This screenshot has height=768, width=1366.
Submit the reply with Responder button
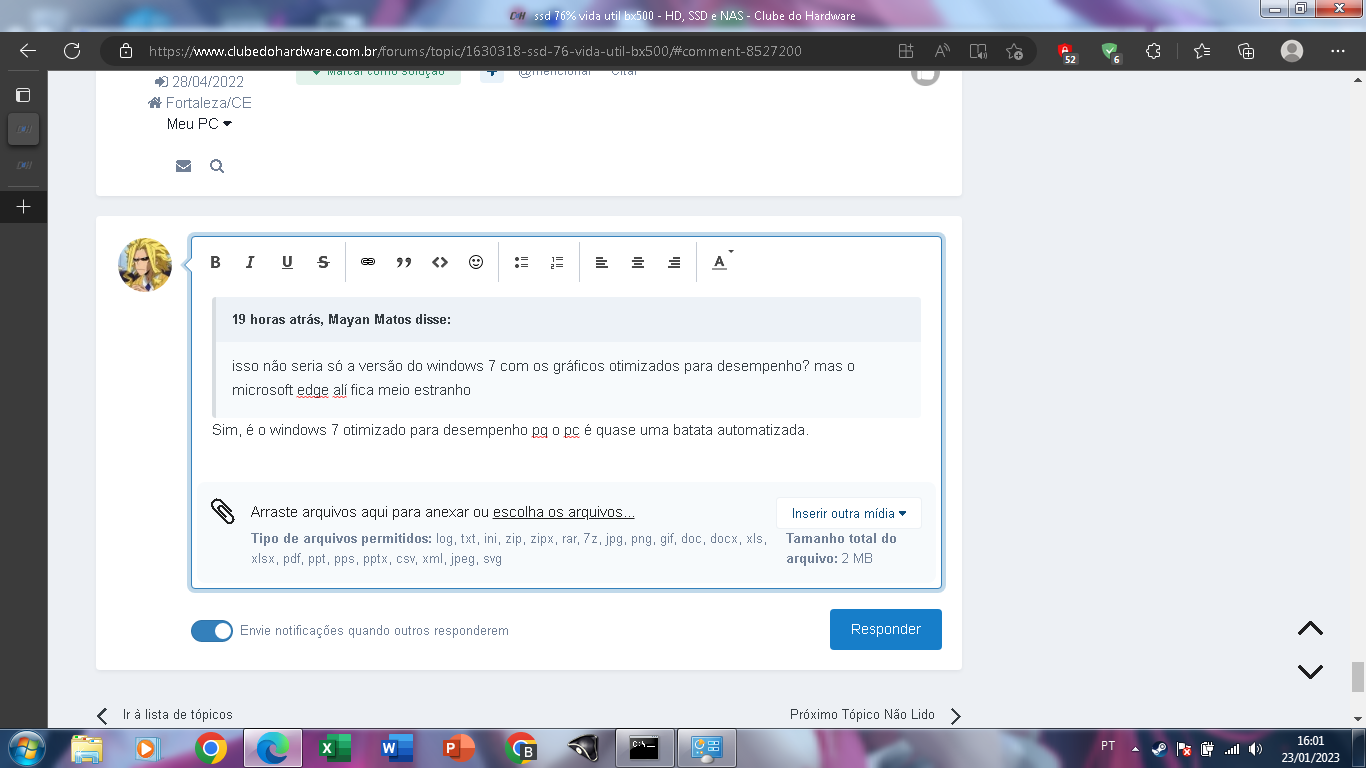(x=886, y=629)
